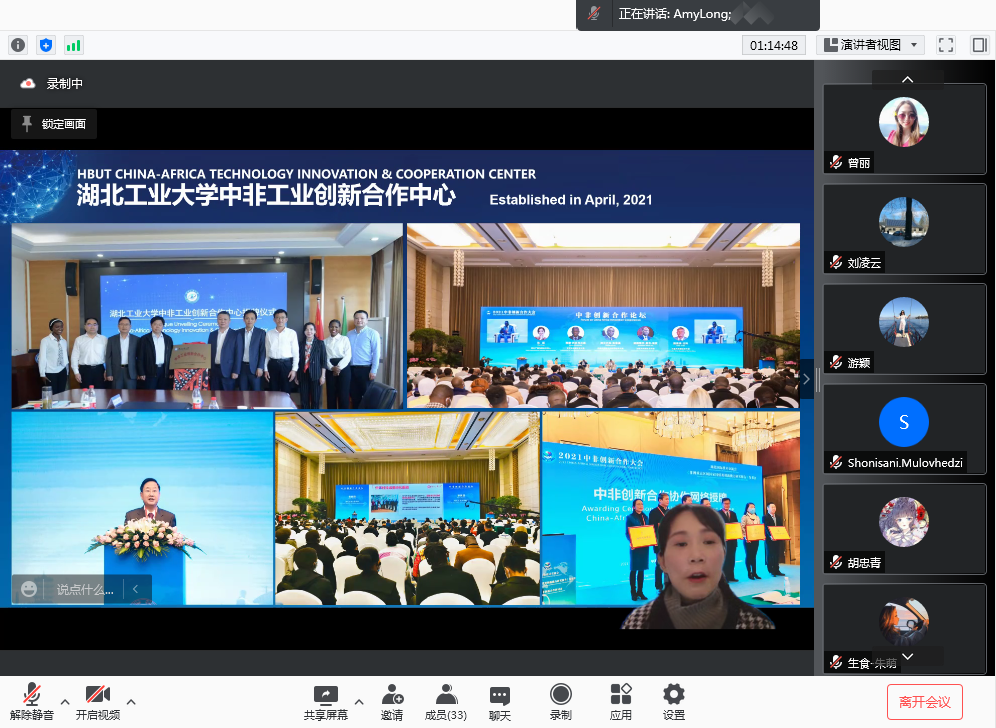The height and width of the screenshot is (728, 996).
Task: Enter full screen mode
Action: pos(946,45)
